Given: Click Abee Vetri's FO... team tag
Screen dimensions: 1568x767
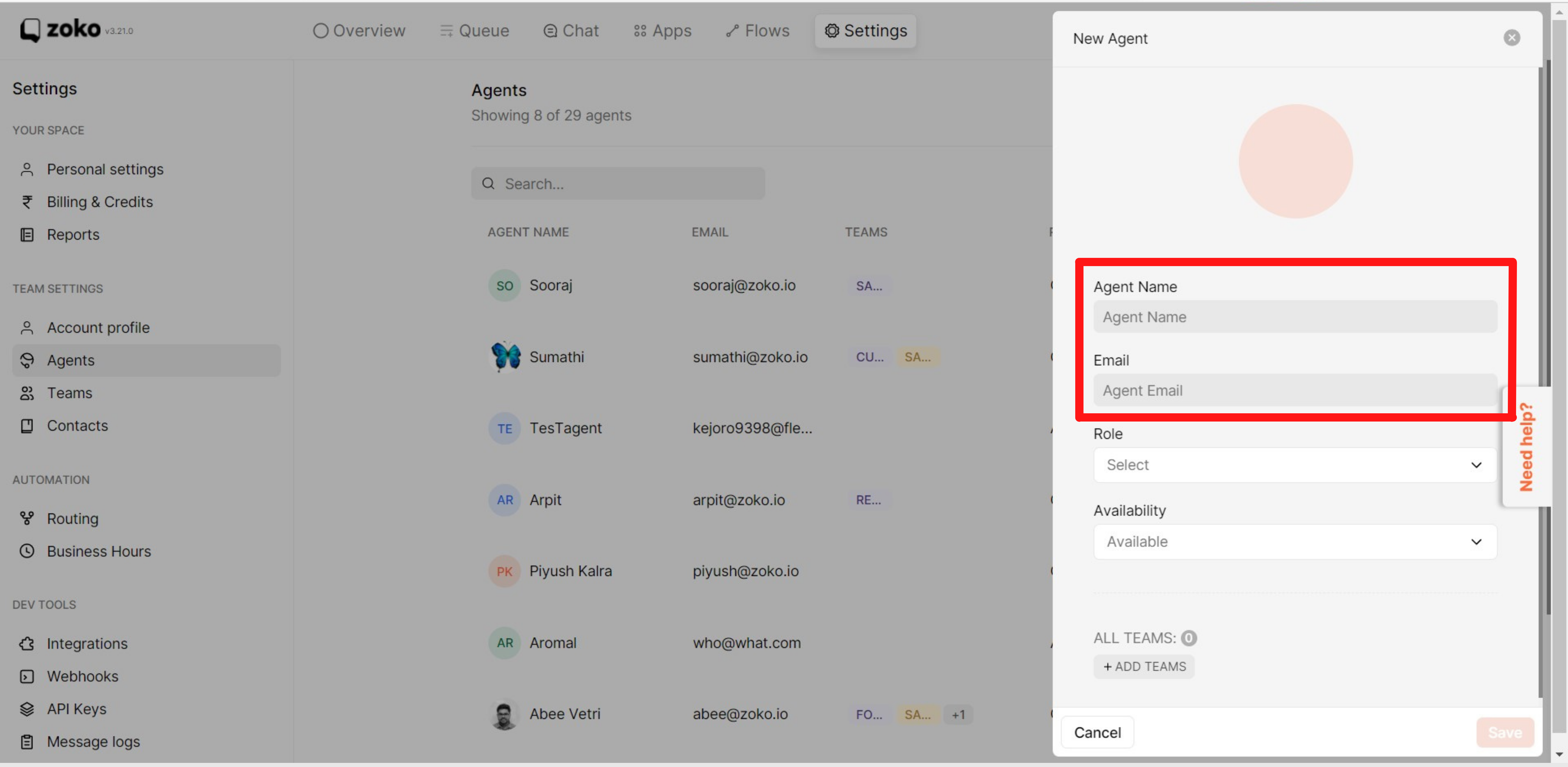Looking at the screenshot, I should tap(869, 715).
